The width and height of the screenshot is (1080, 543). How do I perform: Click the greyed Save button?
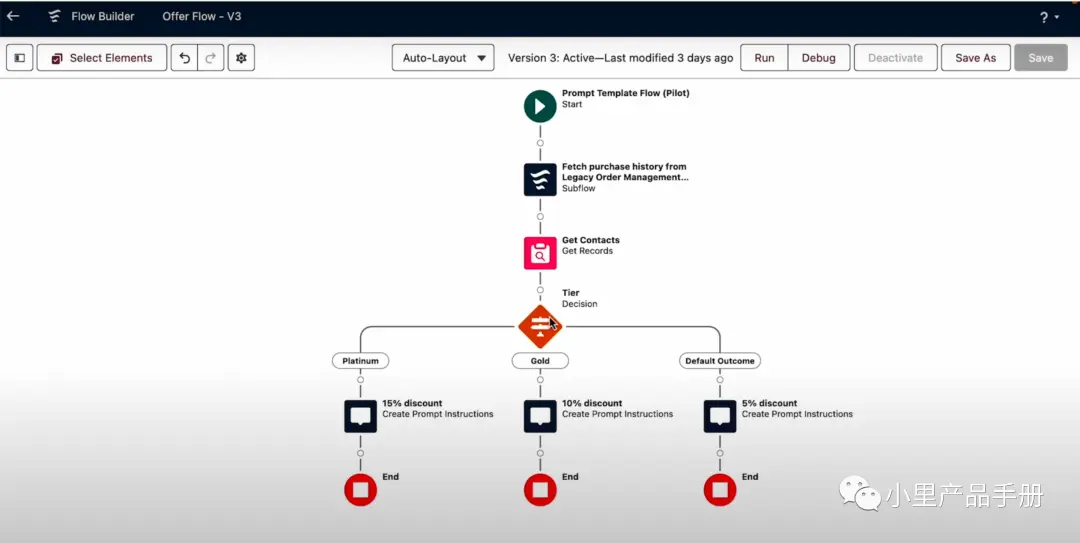pos(1041,58)
